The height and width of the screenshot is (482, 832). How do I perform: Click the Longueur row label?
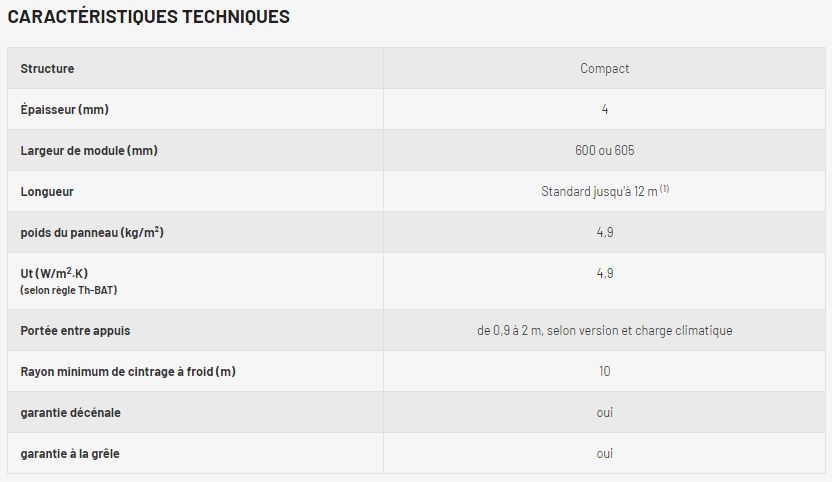pos(47,191)
